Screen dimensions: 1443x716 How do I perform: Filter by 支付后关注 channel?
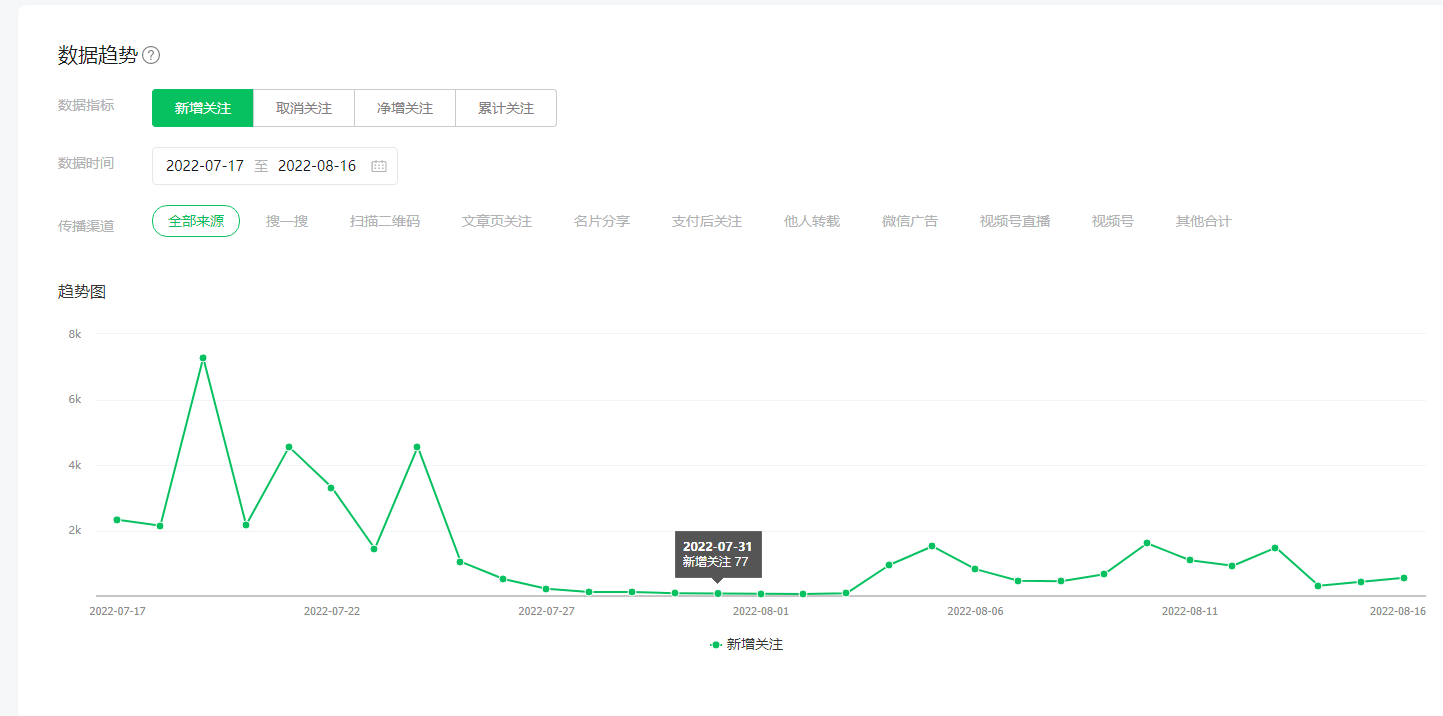(x=707, y=221)
